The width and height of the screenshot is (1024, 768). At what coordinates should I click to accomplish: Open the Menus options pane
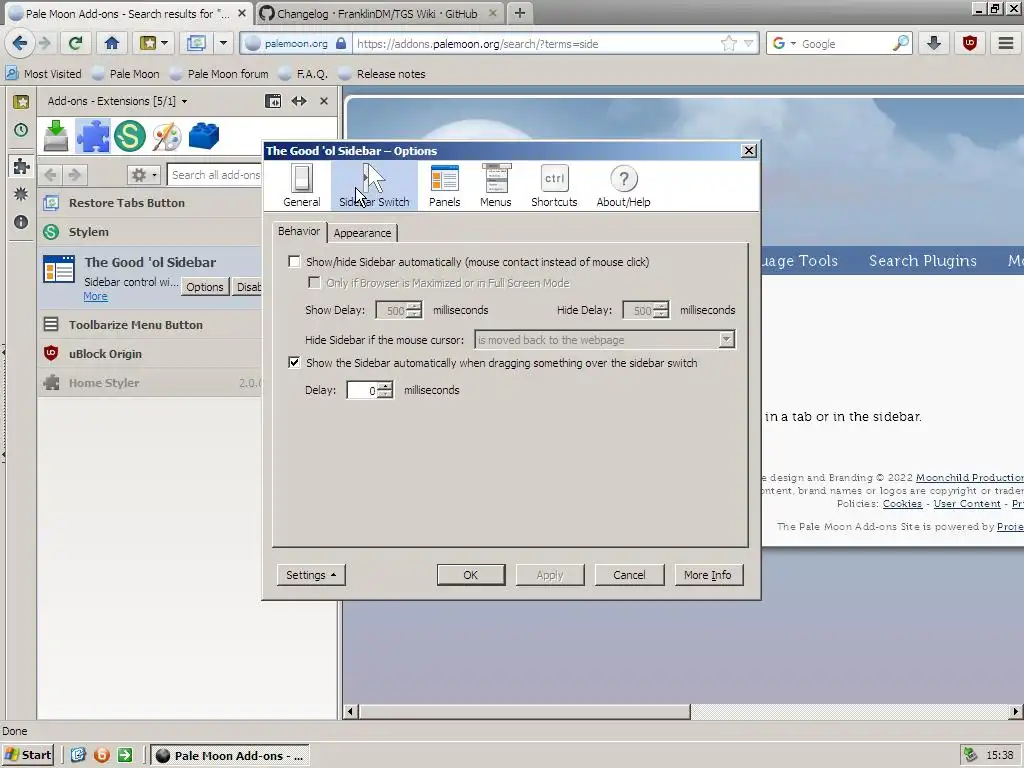[496, 185]
